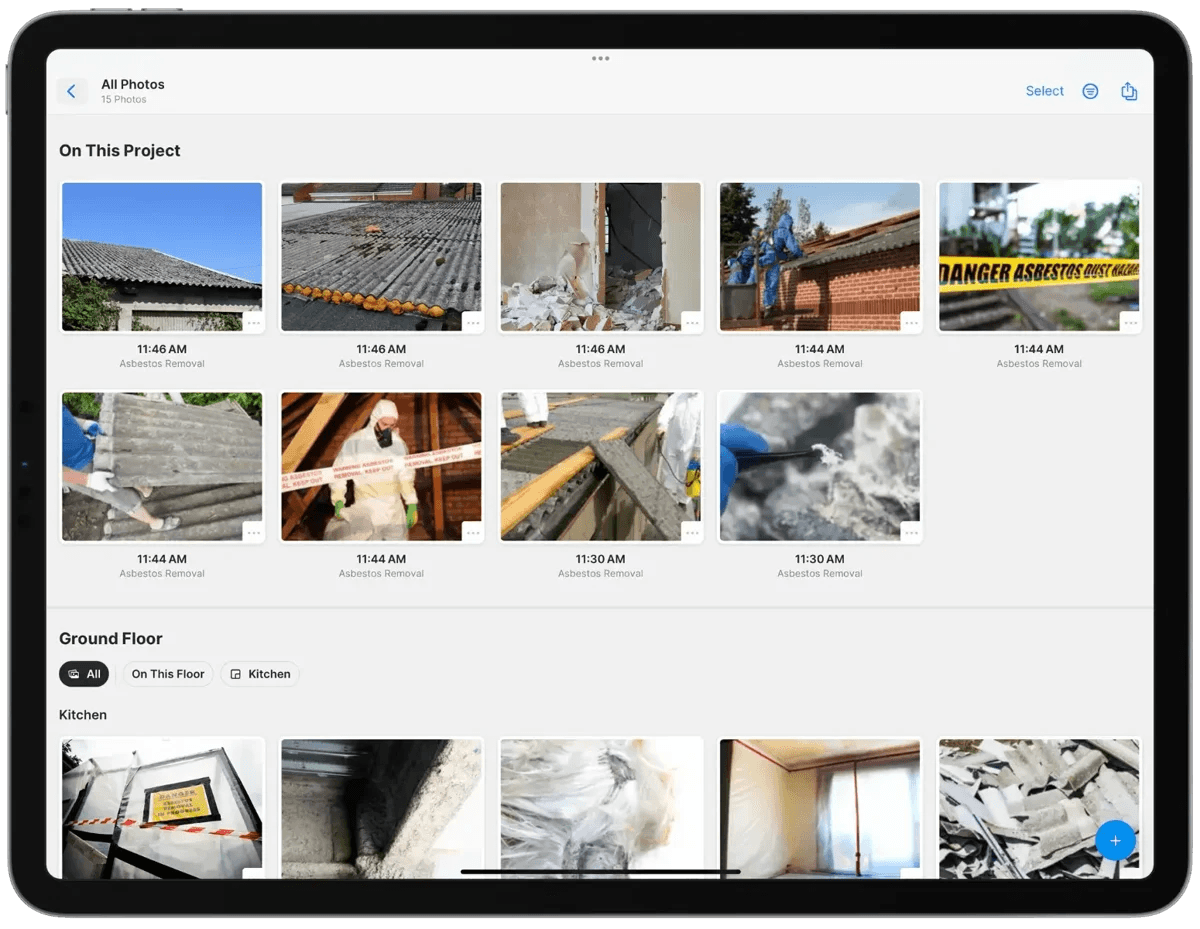Go back using the blue chevron button
The width and height of the screenshot is (1200, 929).
click(71, 91)
